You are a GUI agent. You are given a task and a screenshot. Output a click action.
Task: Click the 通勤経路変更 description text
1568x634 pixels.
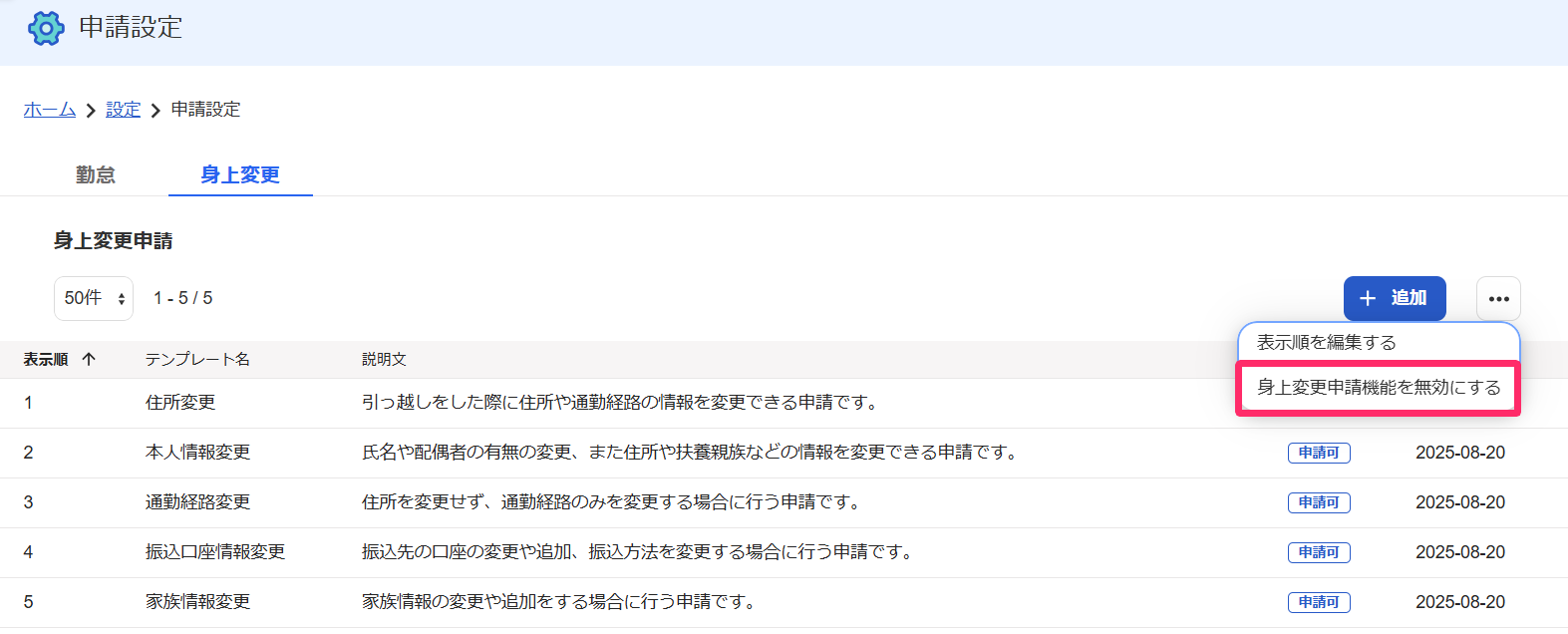click(613, 502)
